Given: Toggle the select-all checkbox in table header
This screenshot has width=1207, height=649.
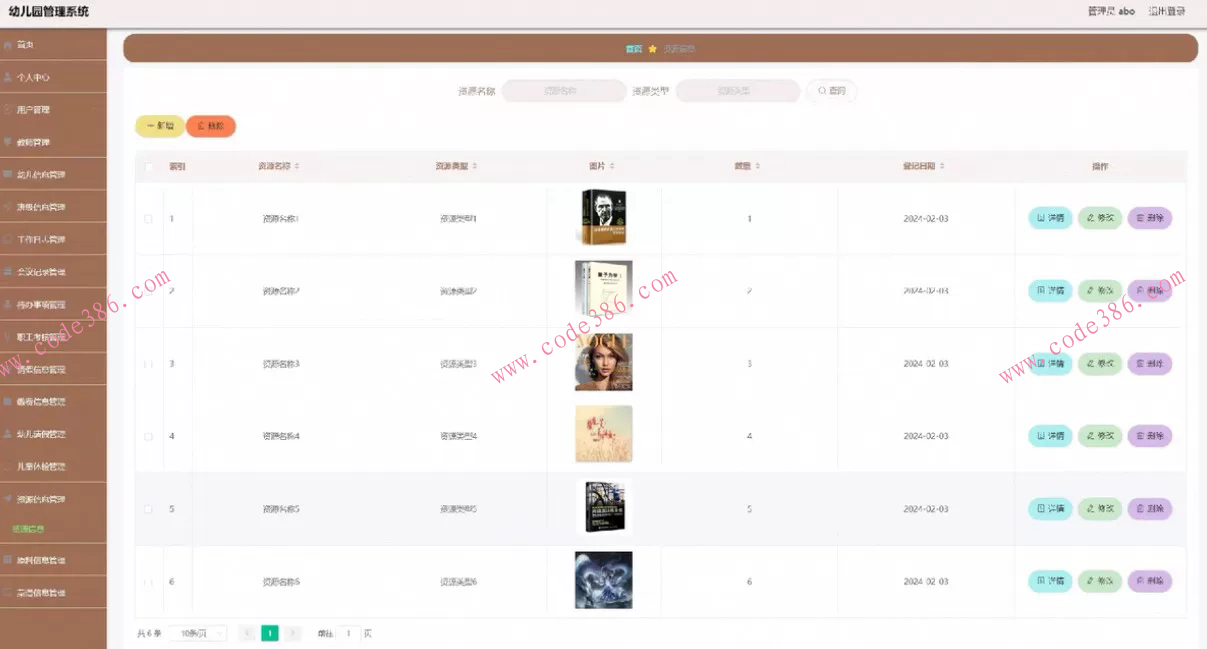Looking at the screenshot, I should [x=149, y=167].
